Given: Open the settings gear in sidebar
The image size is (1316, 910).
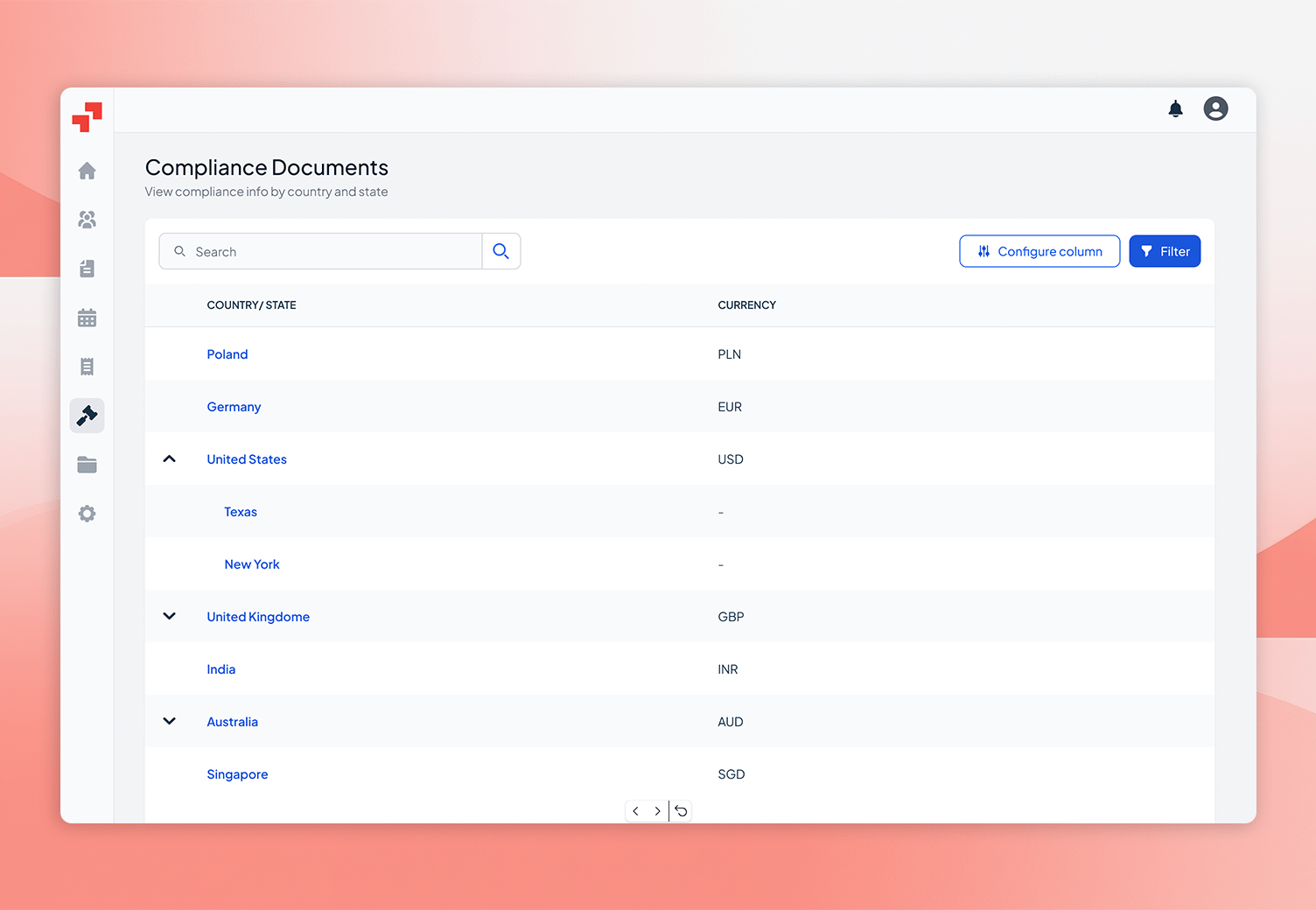Looking at the screenshot, I should click(87, 514).
